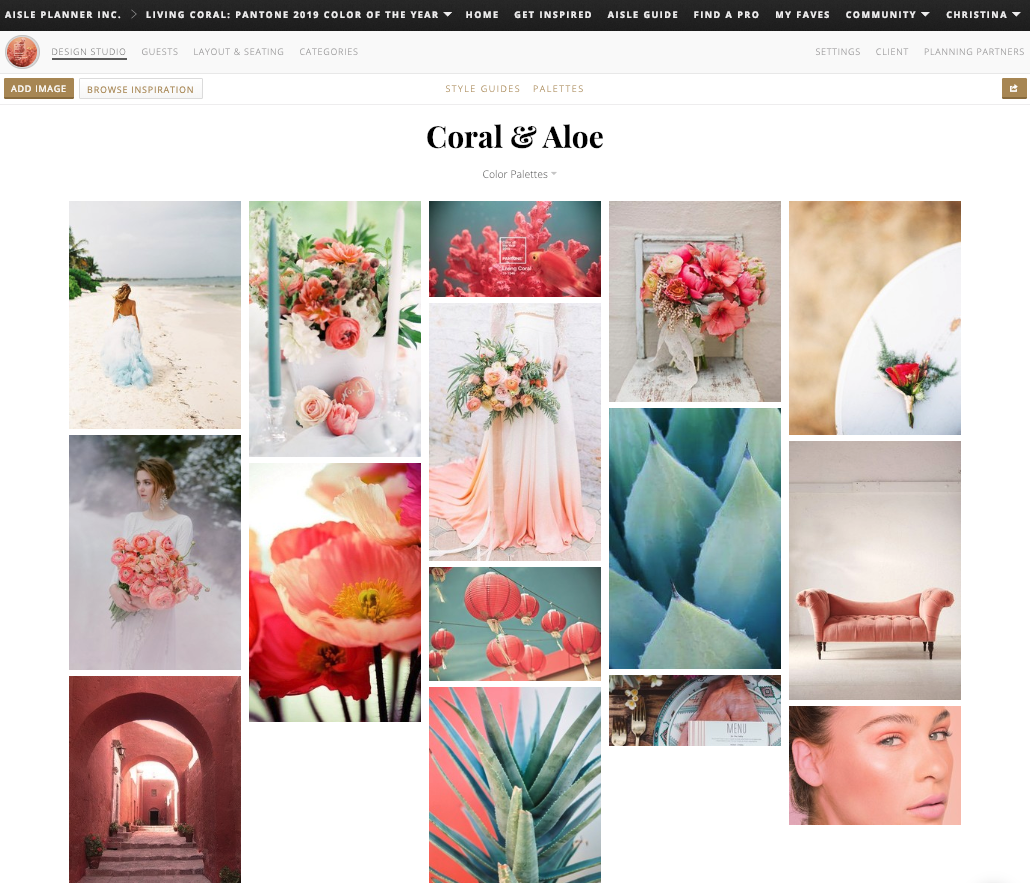Switch to the Guests tab
Image resolution: width=1030 pixels, height=883 pixels.
click(159, 52)
